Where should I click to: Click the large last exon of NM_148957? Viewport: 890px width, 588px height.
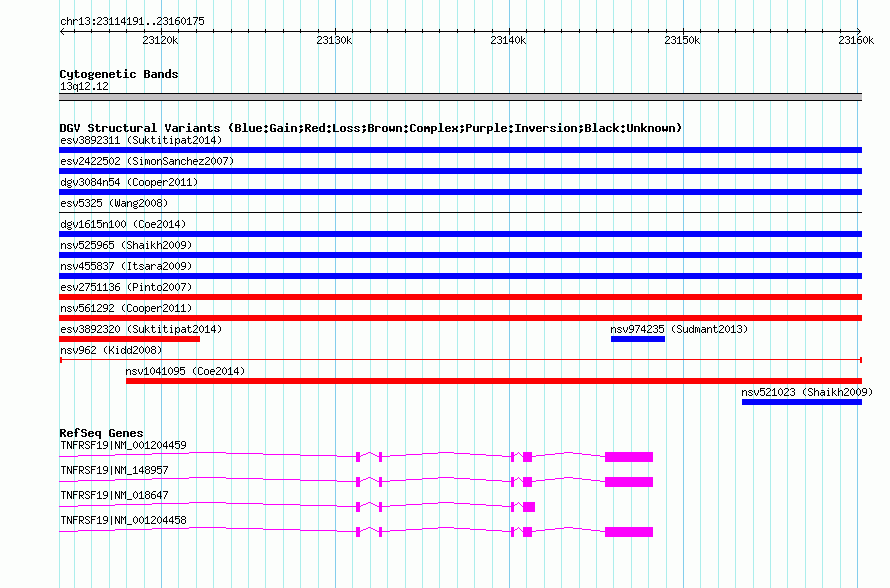(x=629, y=482)
